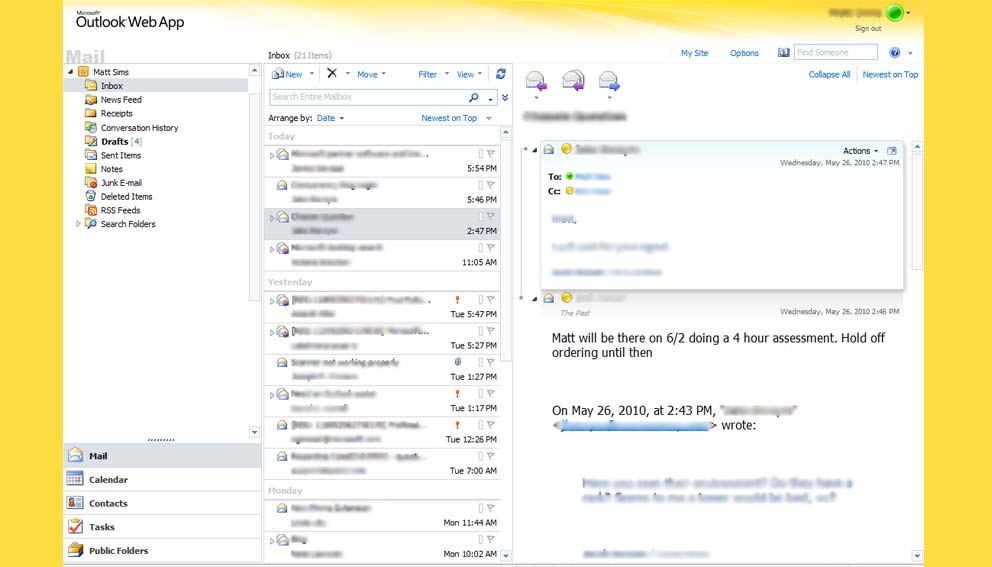992x567 pixels.
Task: Flag the Tue 7:00 AM message
Action: [491, 456]
